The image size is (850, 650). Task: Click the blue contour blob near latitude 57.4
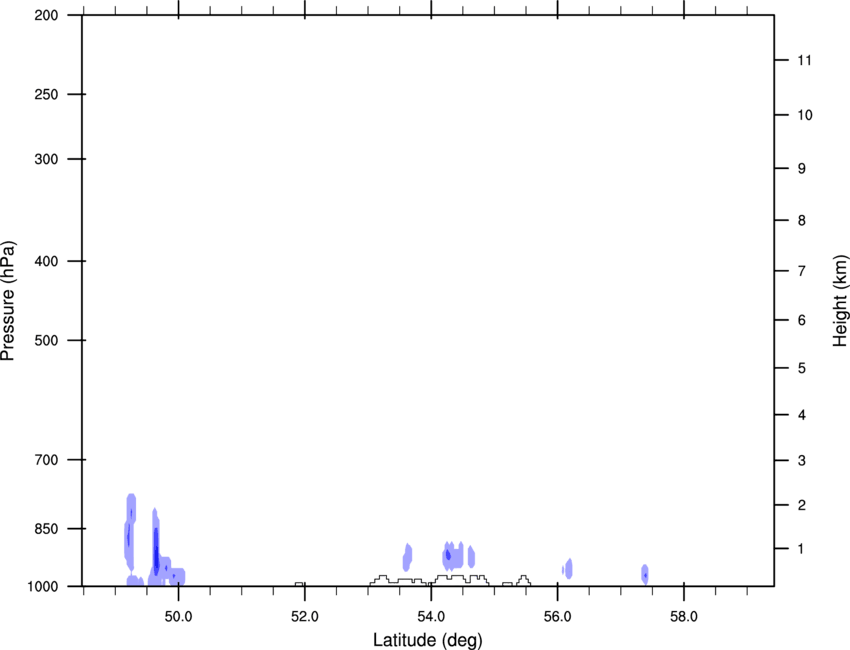pyautogui.click(x=645, y=575)
